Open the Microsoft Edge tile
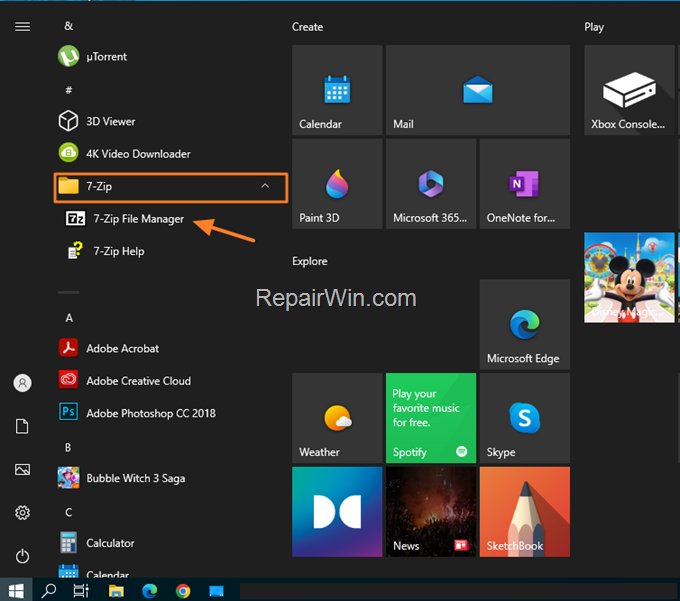The width and height of the screenshot is (680, 601). (x=524, y=324)
